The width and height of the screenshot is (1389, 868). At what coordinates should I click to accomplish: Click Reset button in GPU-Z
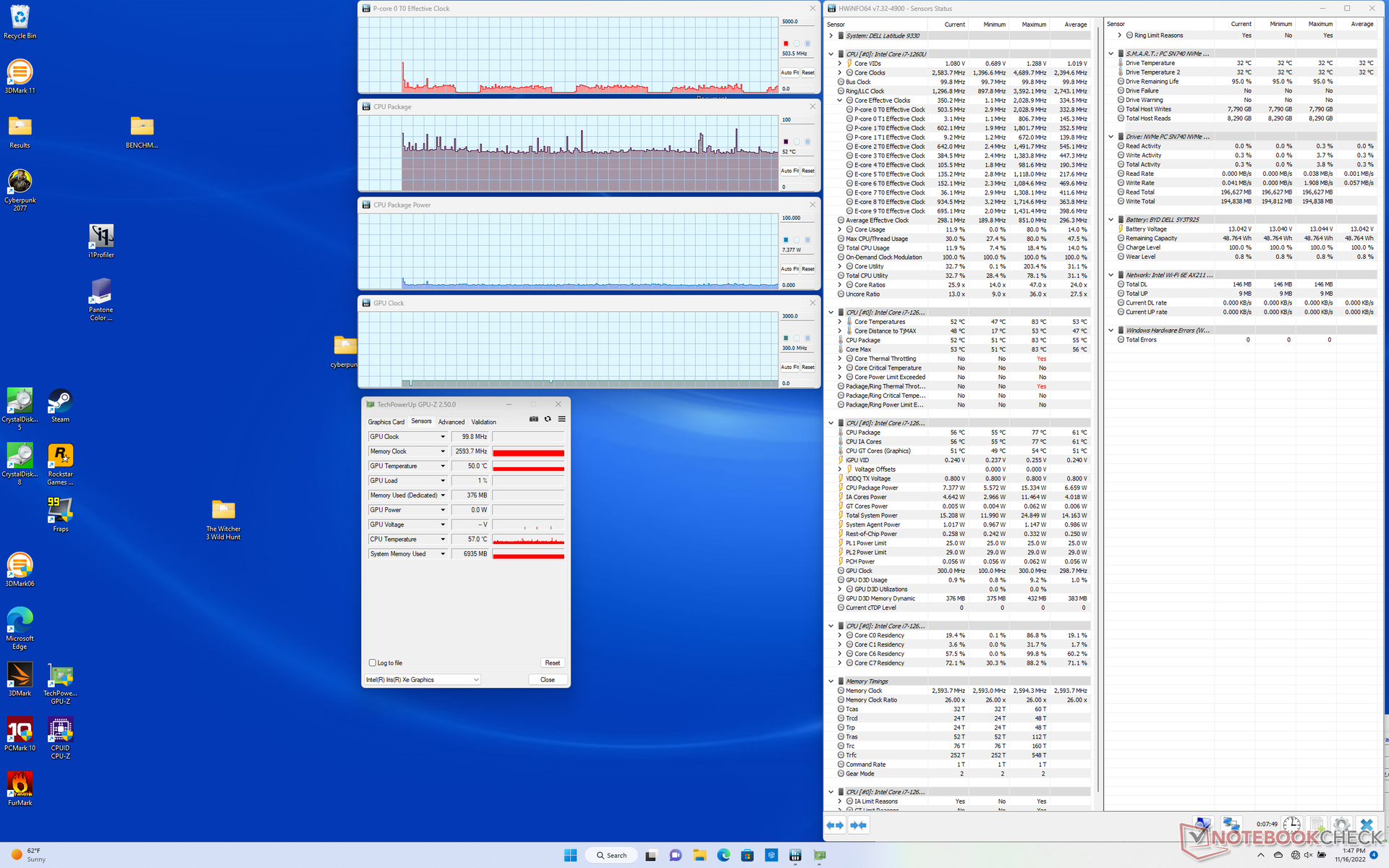pos(553,663)
